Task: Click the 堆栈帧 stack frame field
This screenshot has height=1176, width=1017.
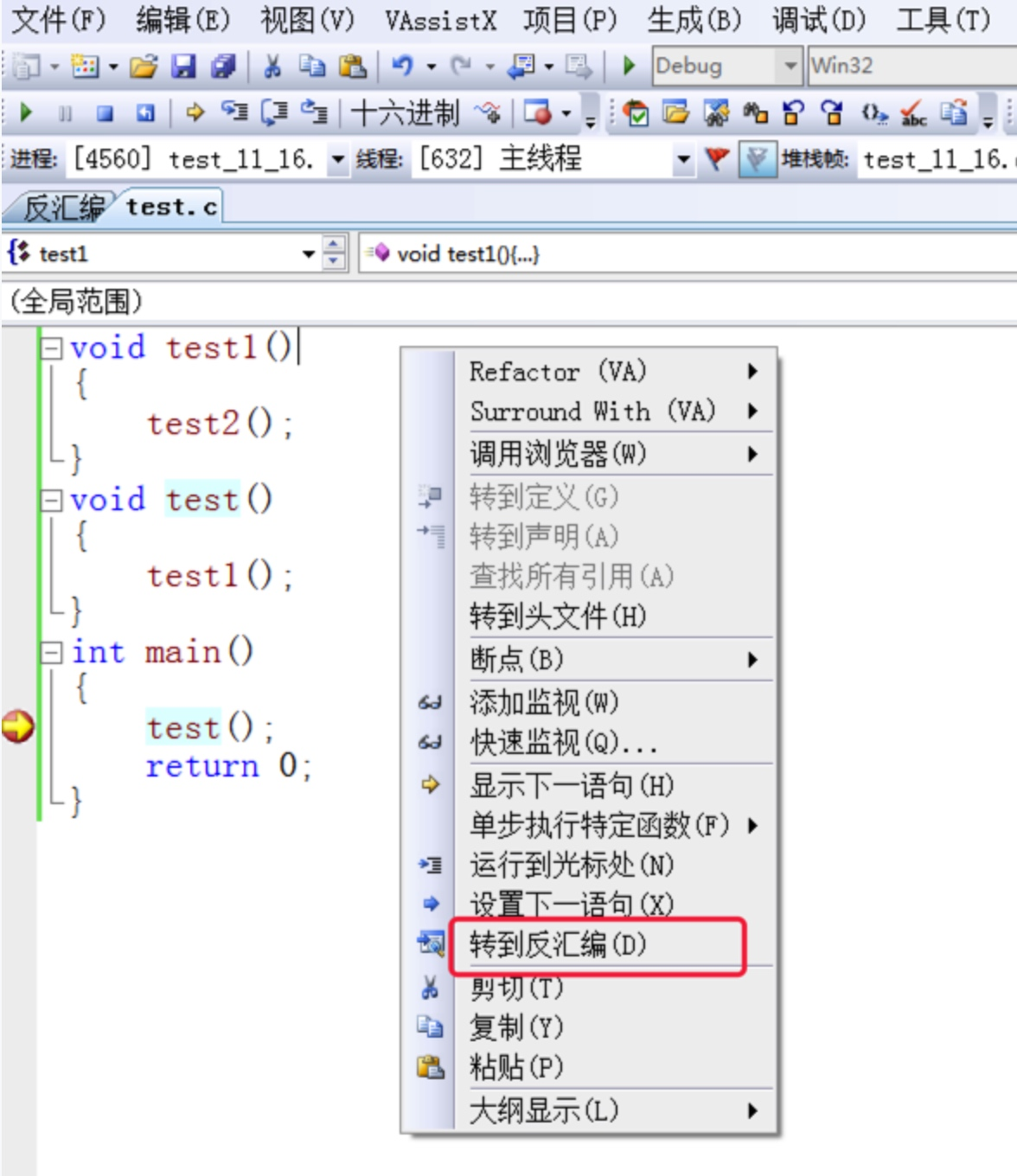Action: point(936,160)
